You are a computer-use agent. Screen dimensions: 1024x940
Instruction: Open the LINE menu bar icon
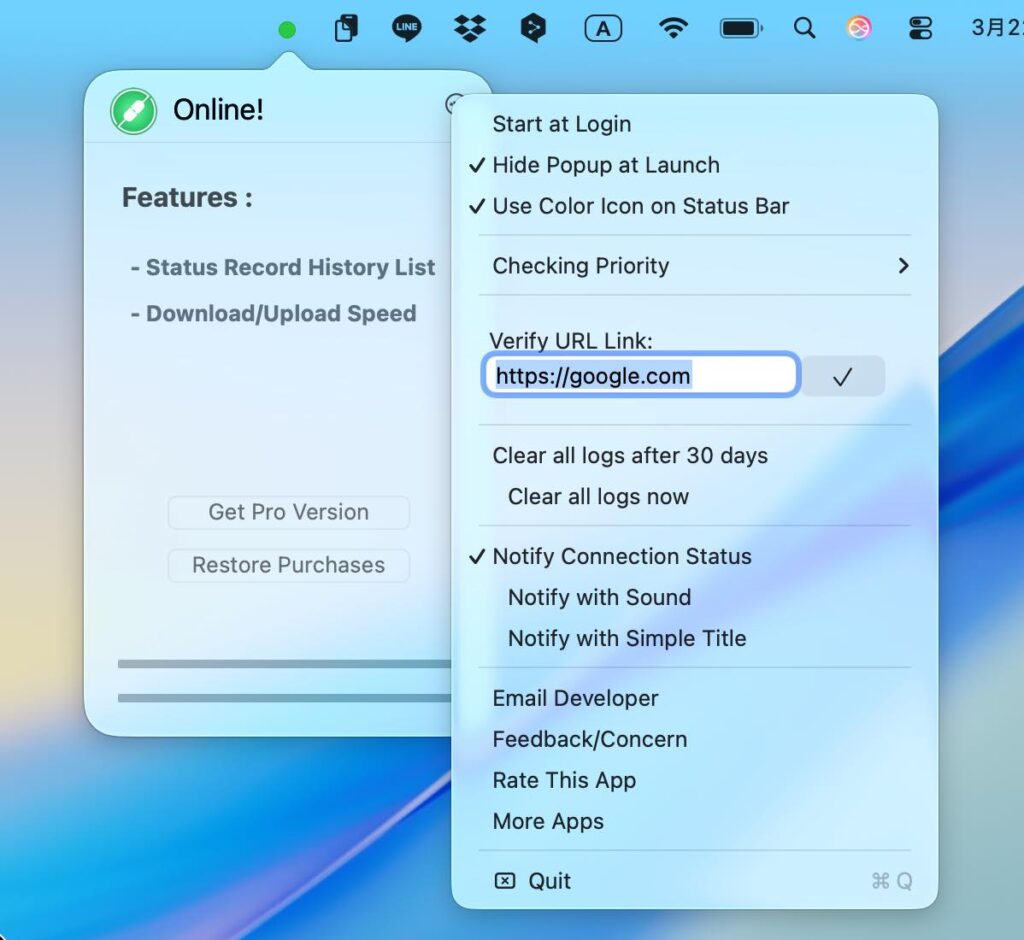point(406,28)
